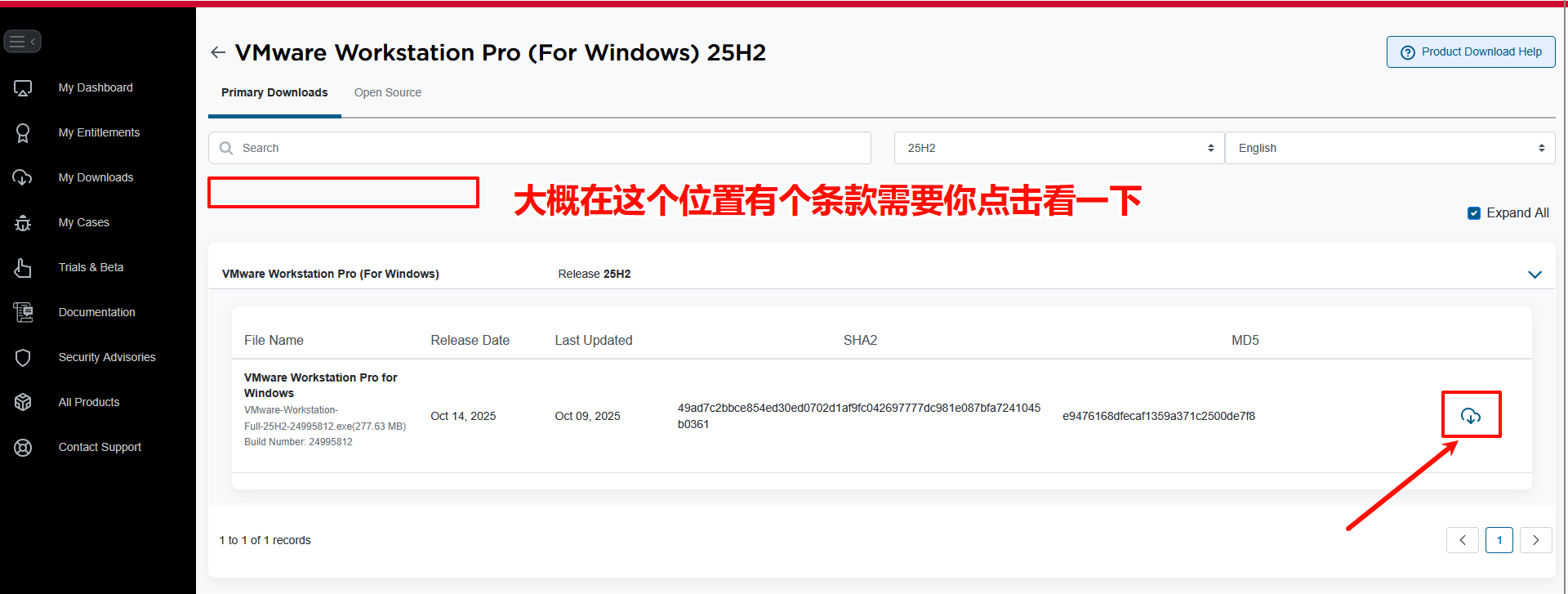Open the English language dropdown
This screenshot has height=594, width=1568.
click(x=1390, y=148)
